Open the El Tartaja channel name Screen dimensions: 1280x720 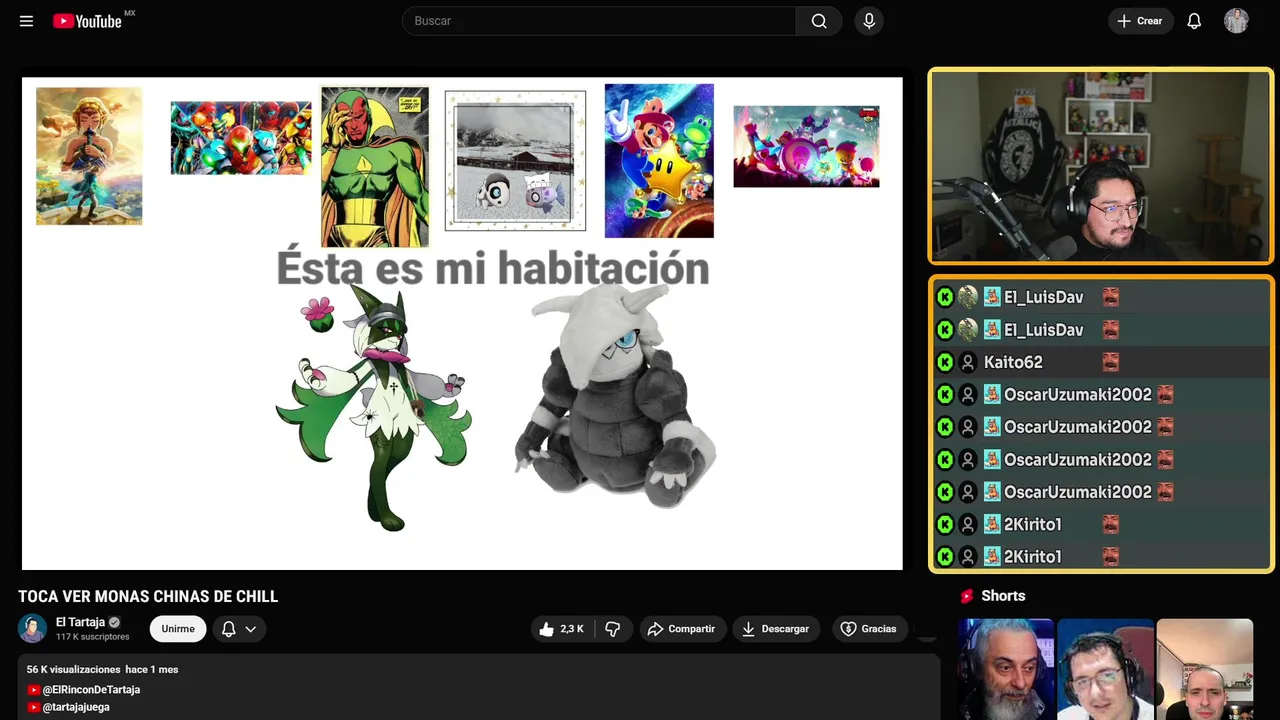tap(80, 622)
